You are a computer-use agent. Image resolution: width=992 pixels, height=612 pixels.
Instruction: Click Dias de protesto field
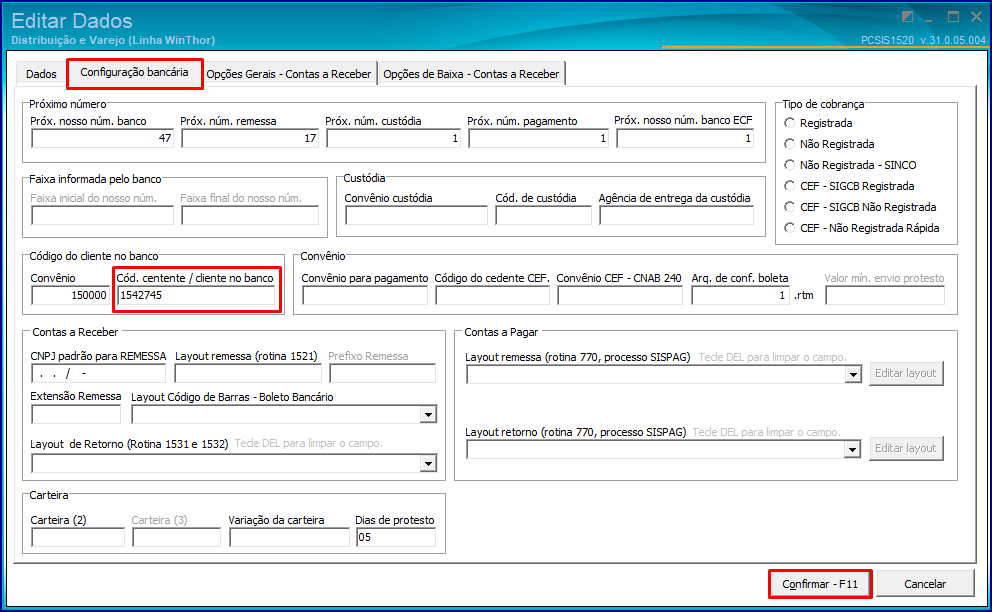(x=396, y=537)
